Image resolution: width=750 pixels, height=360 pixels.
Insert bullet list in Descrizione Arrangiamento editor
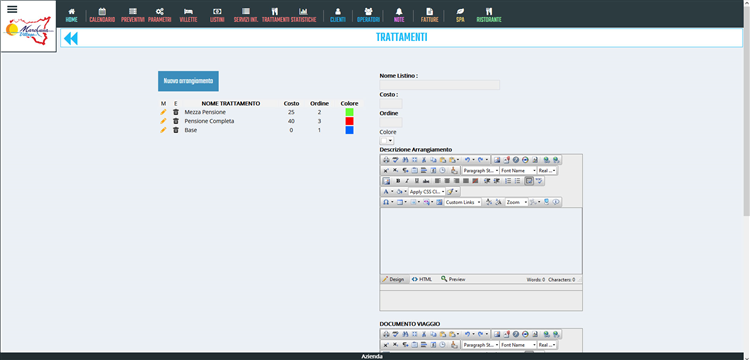(517, 181)
